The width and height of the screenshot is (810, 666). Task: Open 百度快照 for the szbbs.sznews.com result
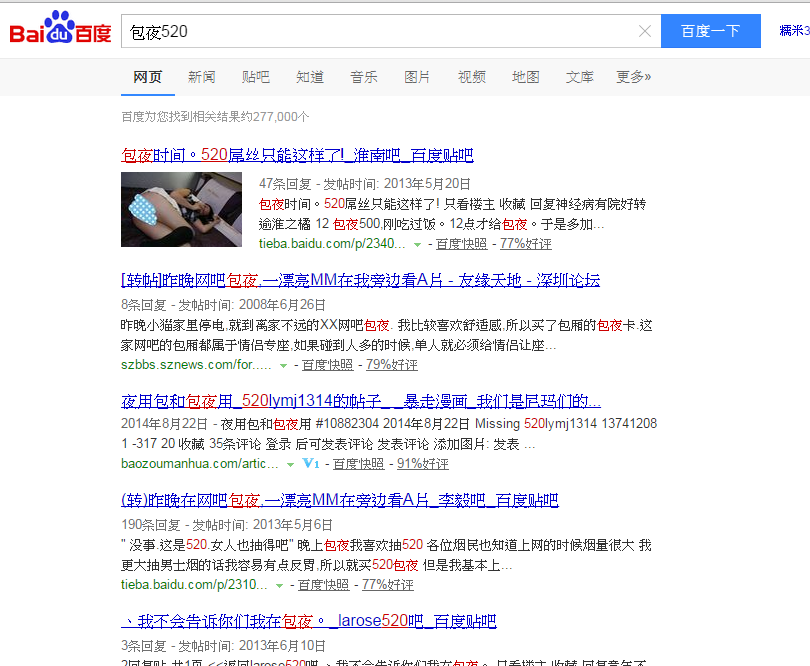pyautogui.click(x=328, y=365)
